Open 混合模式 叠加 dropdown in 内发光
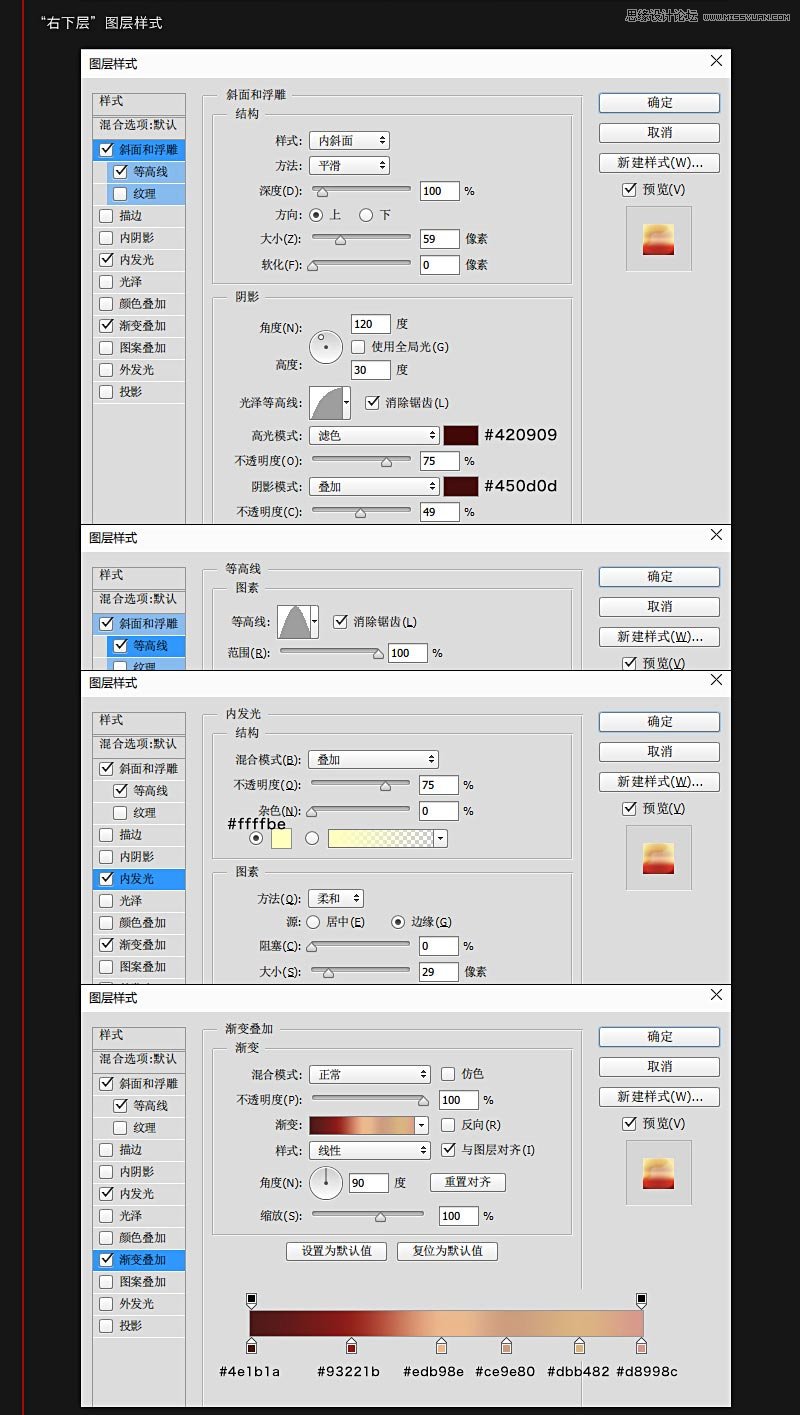Screen dimensions: 800x1415 (373, 759)
